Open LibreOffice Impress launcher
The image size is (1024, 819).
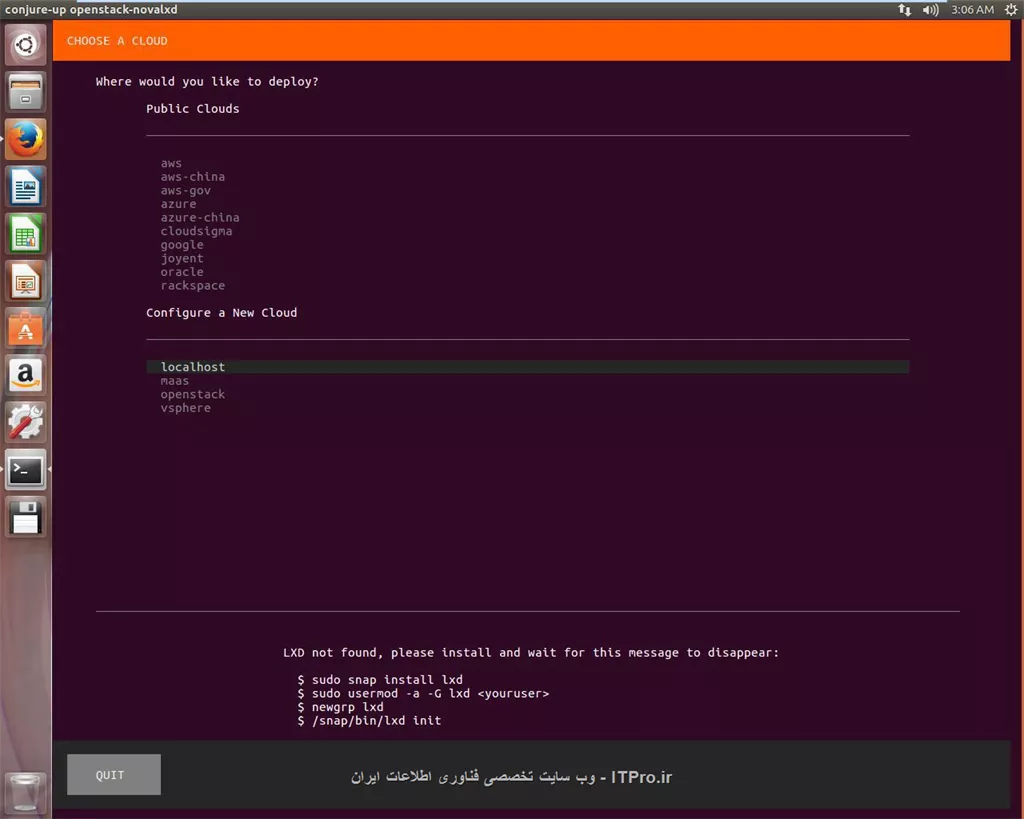coord(25,281)
